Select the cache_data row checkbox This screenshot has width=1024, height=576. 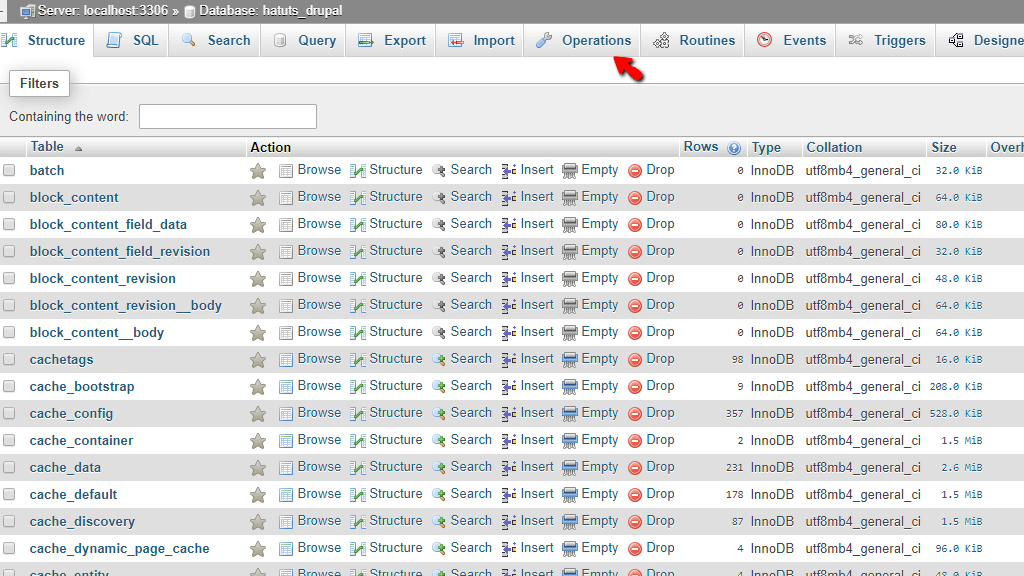(x=9, y=468)
